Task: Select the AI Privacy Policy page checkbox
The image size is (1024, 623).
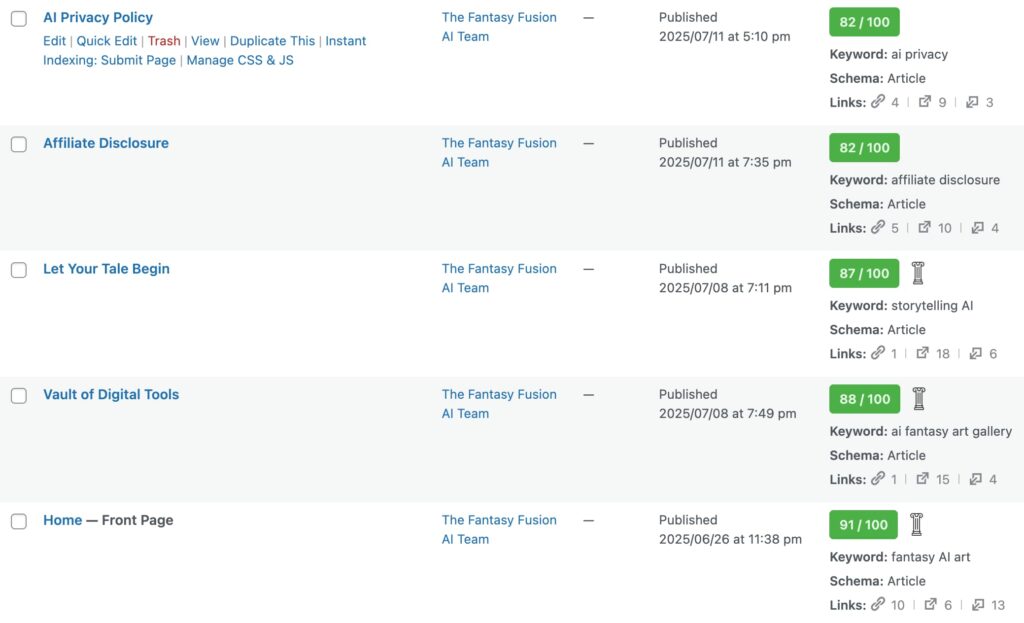Action: tap(19, 19)
